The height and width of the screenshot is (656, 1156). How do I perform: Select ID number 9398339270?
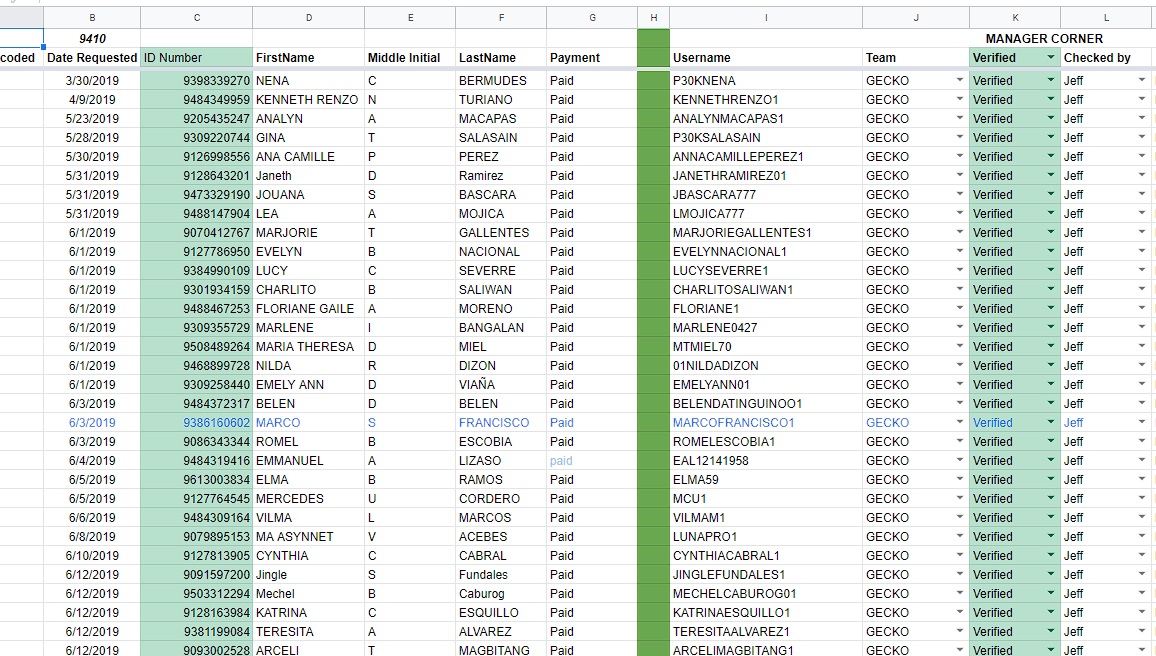click(x=197, y=80)
